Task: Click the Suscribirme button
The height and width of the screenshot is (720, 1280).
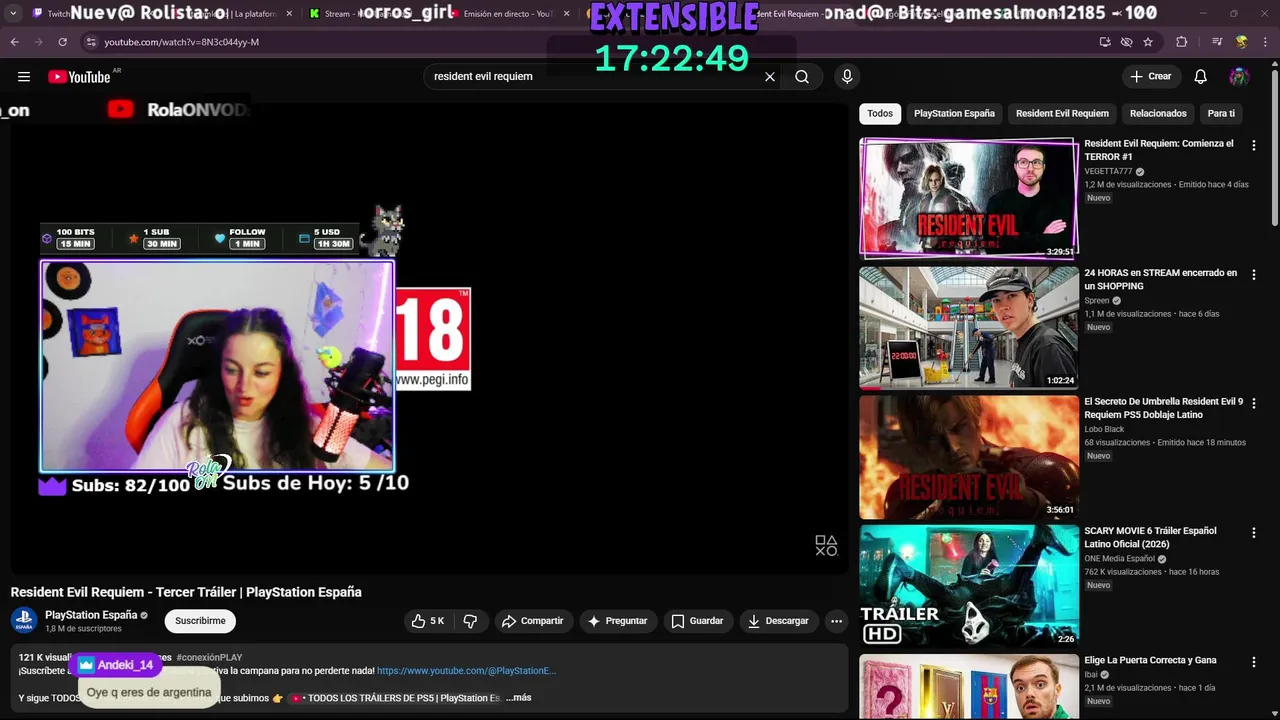Action: pos(200,621)
